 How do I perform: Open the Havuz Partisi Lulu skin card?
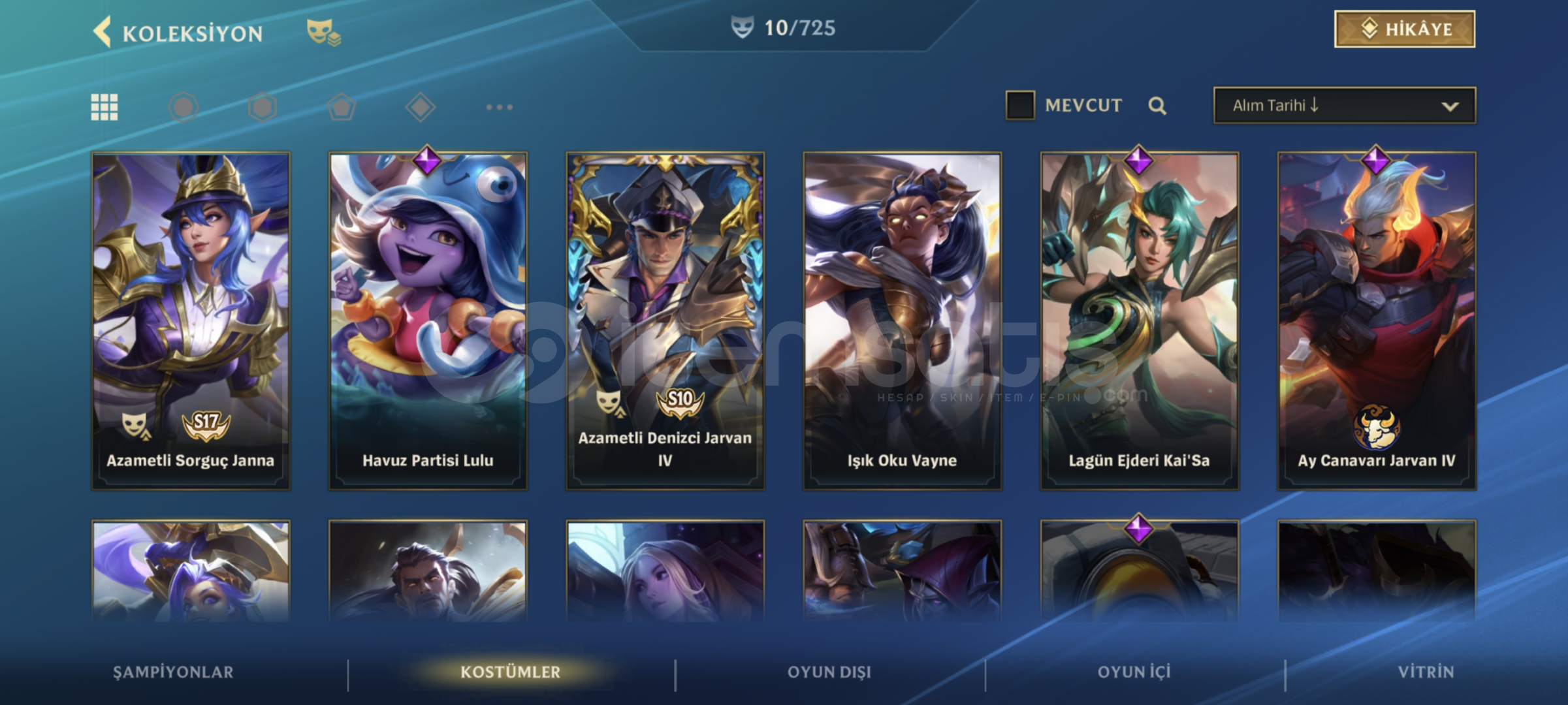pos(428,321)
